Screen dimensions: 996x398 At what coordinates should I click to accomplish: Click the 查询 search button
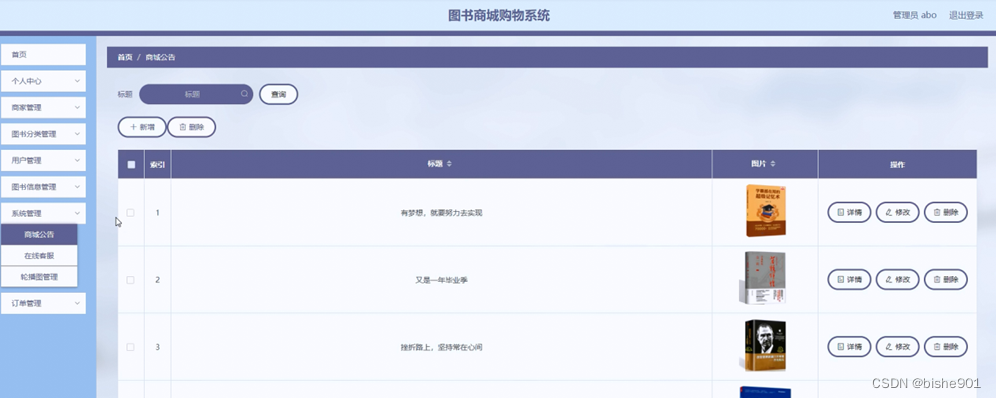tap(278, 95)
